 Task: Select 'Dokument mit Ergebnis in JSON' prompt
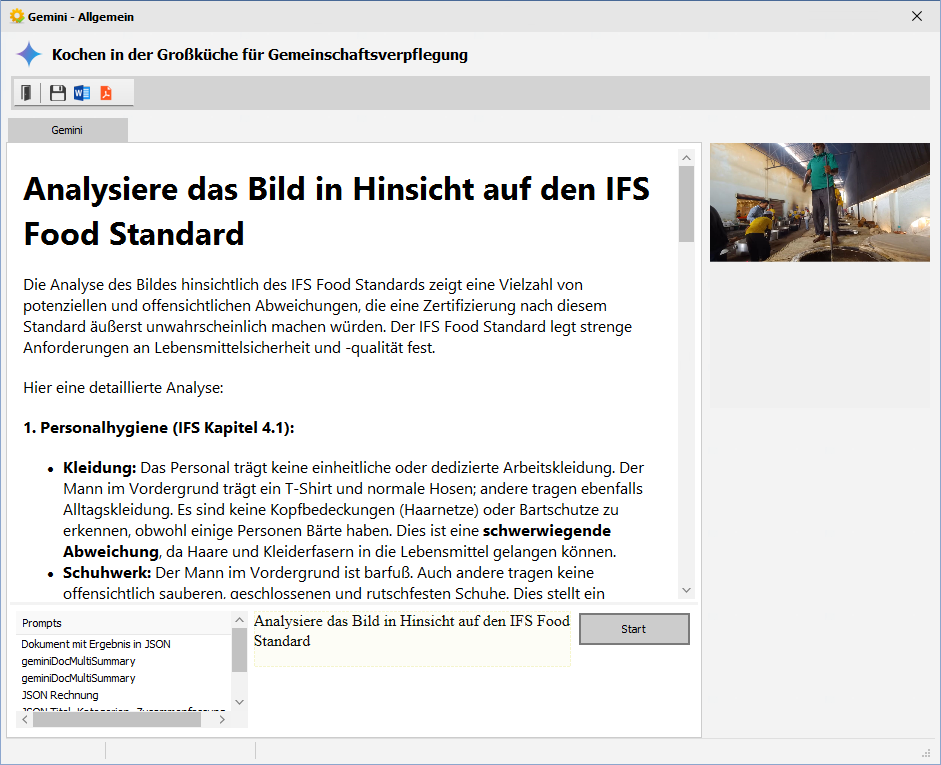click(96, 644)
